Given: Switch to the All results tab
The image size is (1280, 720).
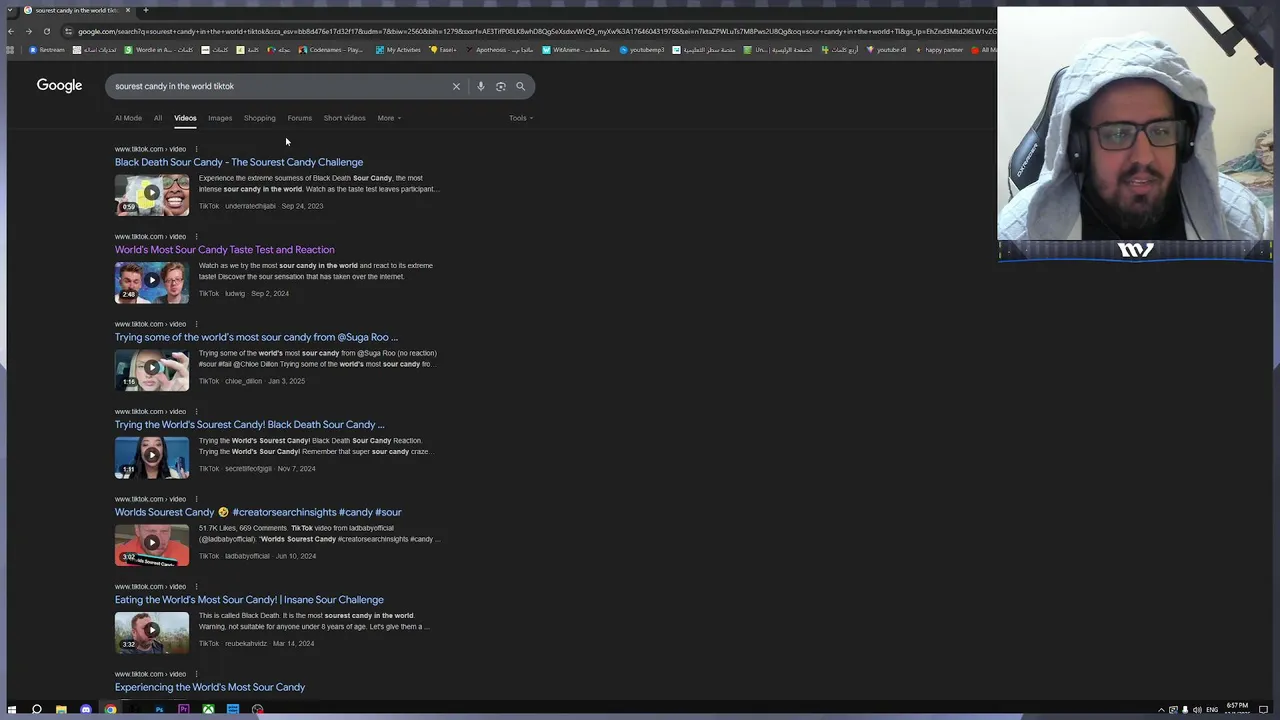Looking at the screenshot, I should (x=158, y=118).
